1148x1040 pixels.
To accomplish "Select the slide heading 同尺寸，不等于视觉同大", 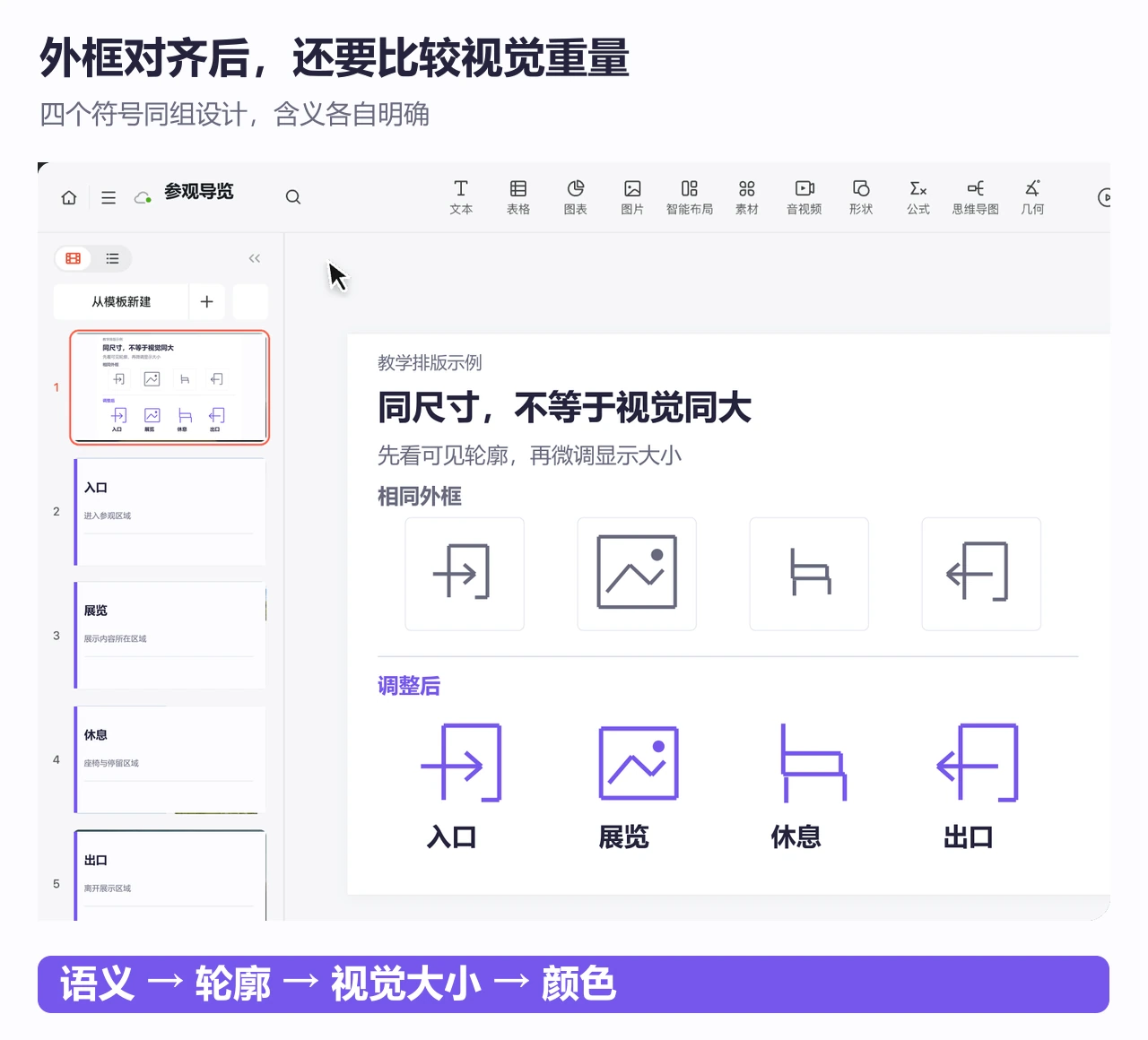I will pyautogui.click(x=564, y=408).
